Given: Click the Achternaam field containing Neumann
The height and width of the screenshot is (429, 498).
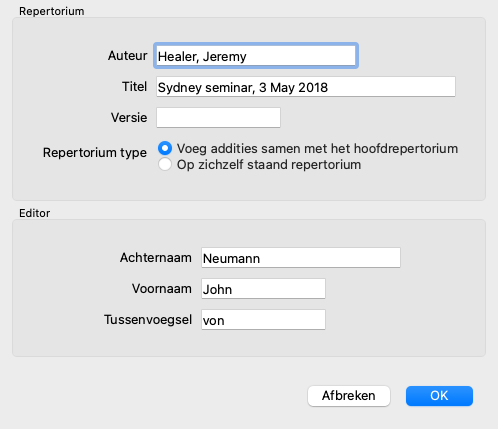Looking at the screenshot, I should point(301,258).
